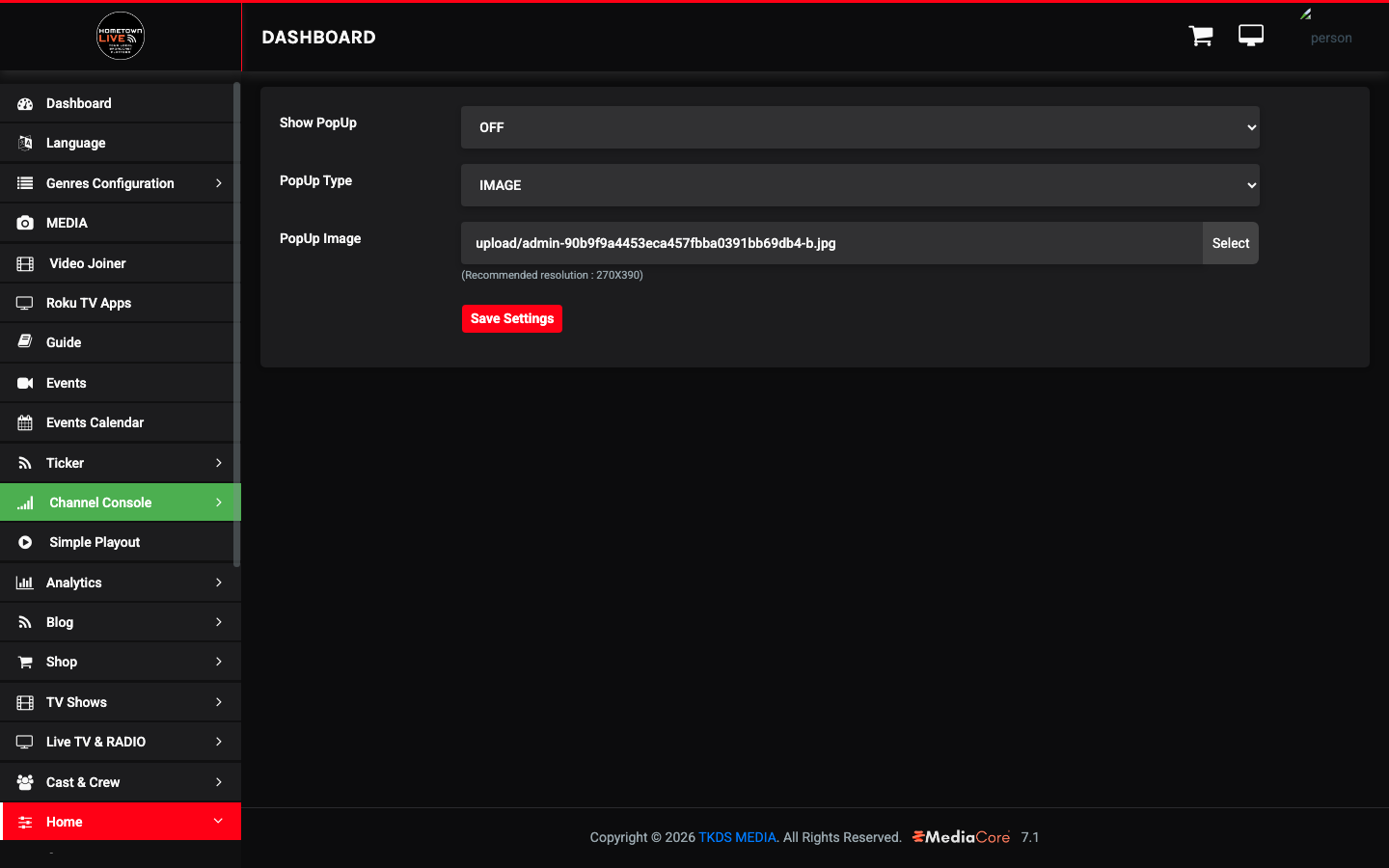1389x868 pixels.
Task: Click the Shop cart icon in sidebar
Action: point(25,662)
